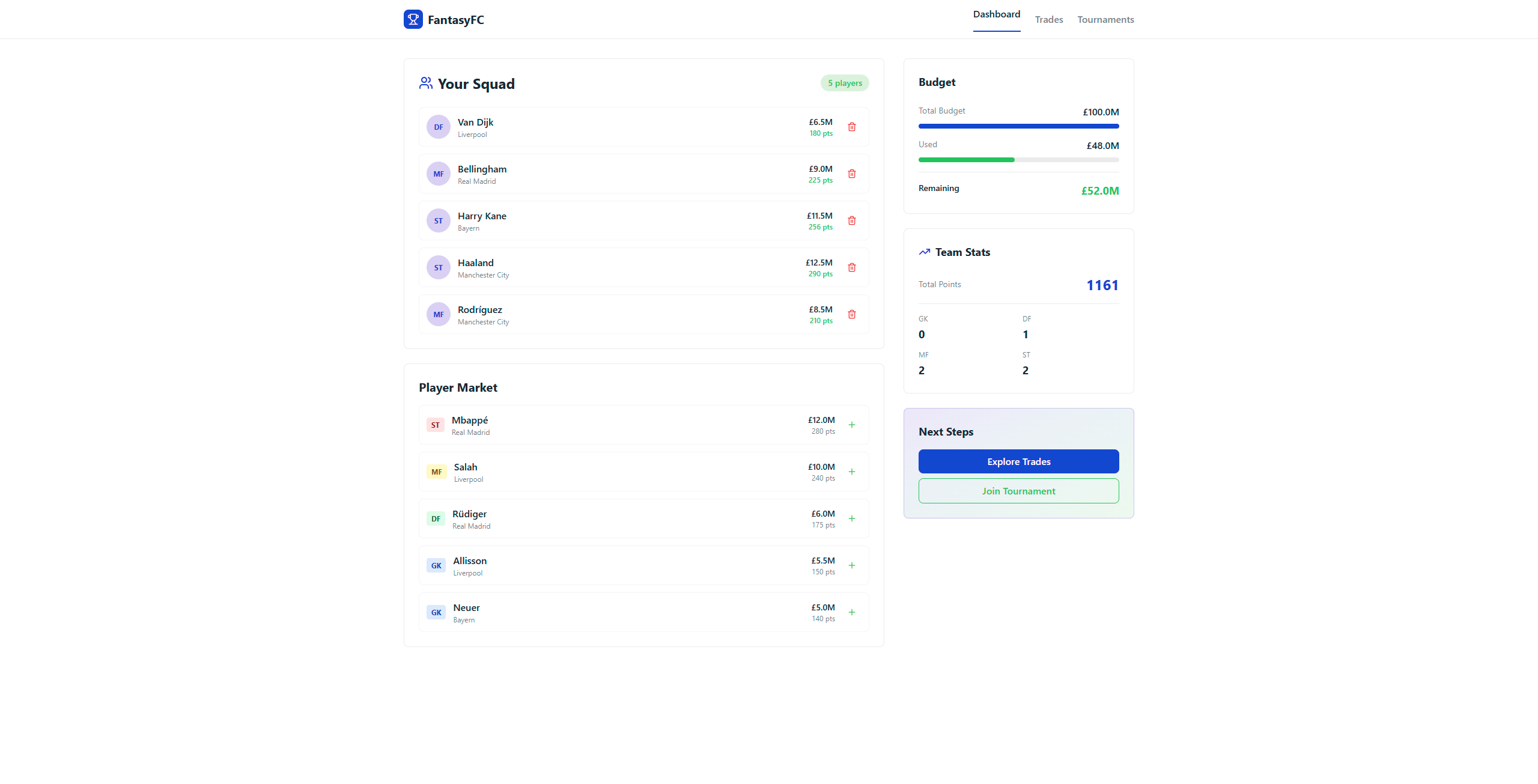Click the green Used budget progress bar
The width and height of the screenshot is (1538, 784).
click(966, 160)
